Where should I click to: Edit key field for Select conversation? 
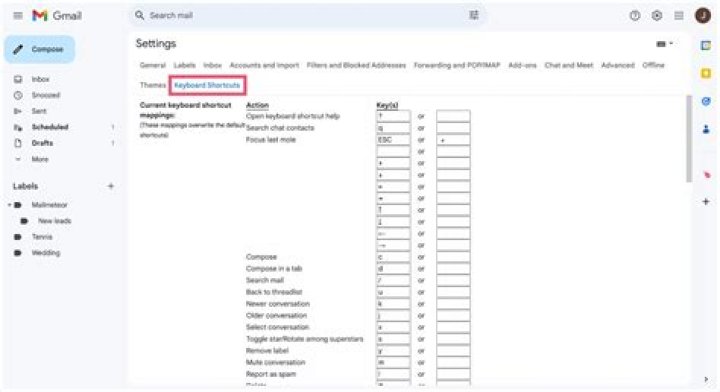(x=393, y=327)
